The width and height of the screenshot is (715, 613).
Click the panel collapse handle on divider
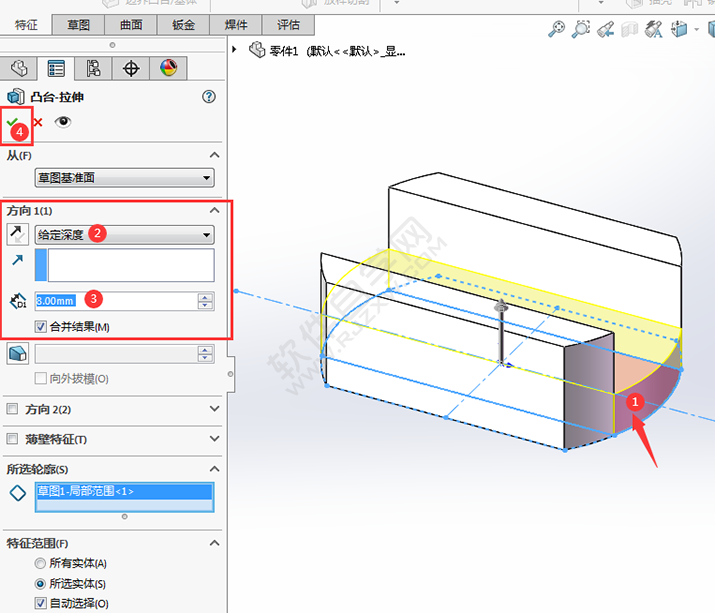click(231, 374)
